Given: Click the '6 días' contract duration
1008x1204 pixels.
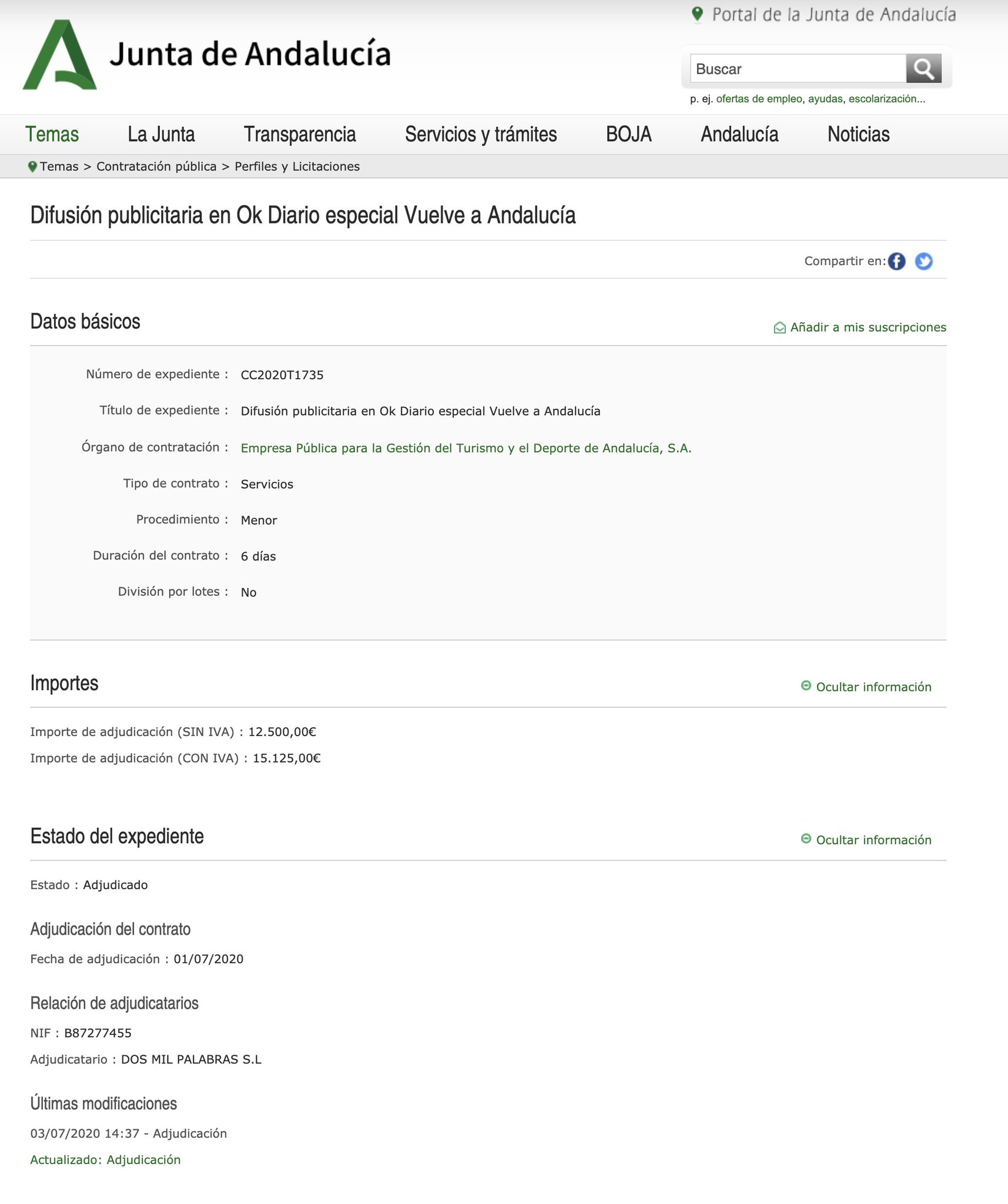Looking at the screenshot, I should [x=259, y=556].
